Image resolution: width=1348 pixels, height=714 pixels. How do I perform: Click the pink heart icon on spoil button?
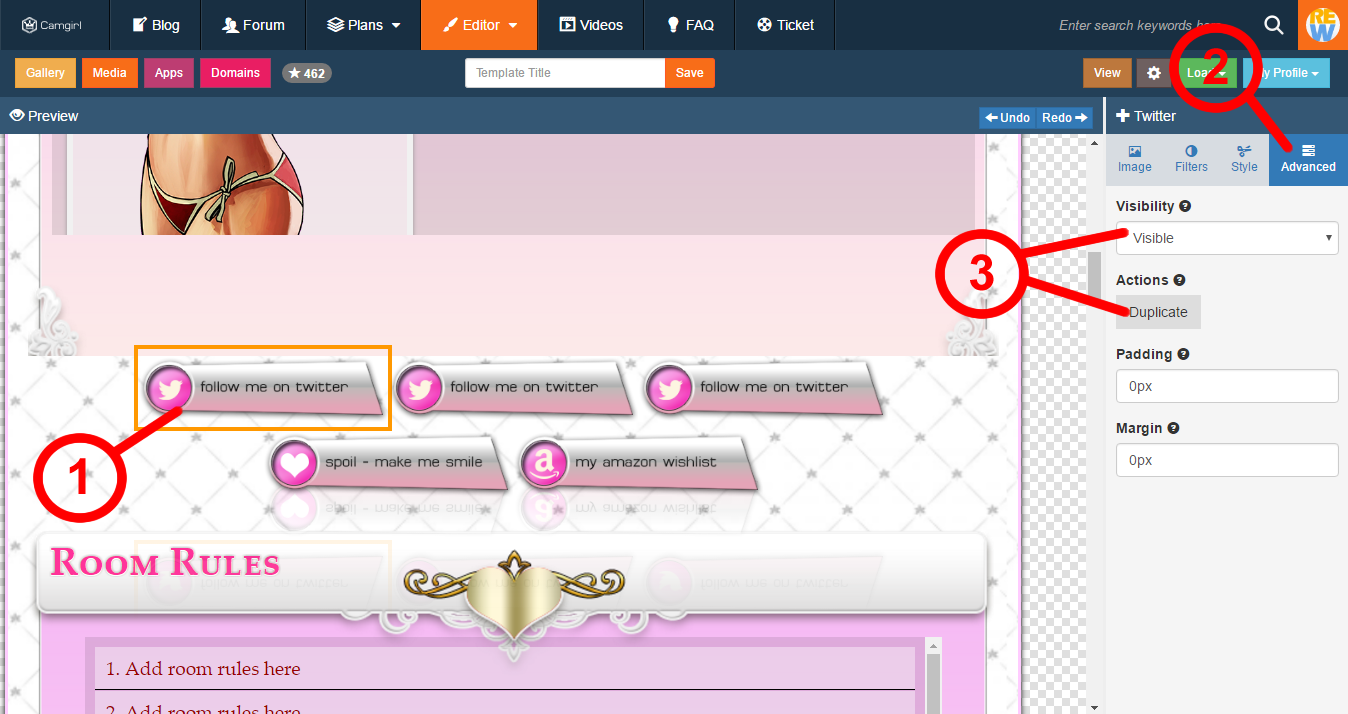[295, 464]
